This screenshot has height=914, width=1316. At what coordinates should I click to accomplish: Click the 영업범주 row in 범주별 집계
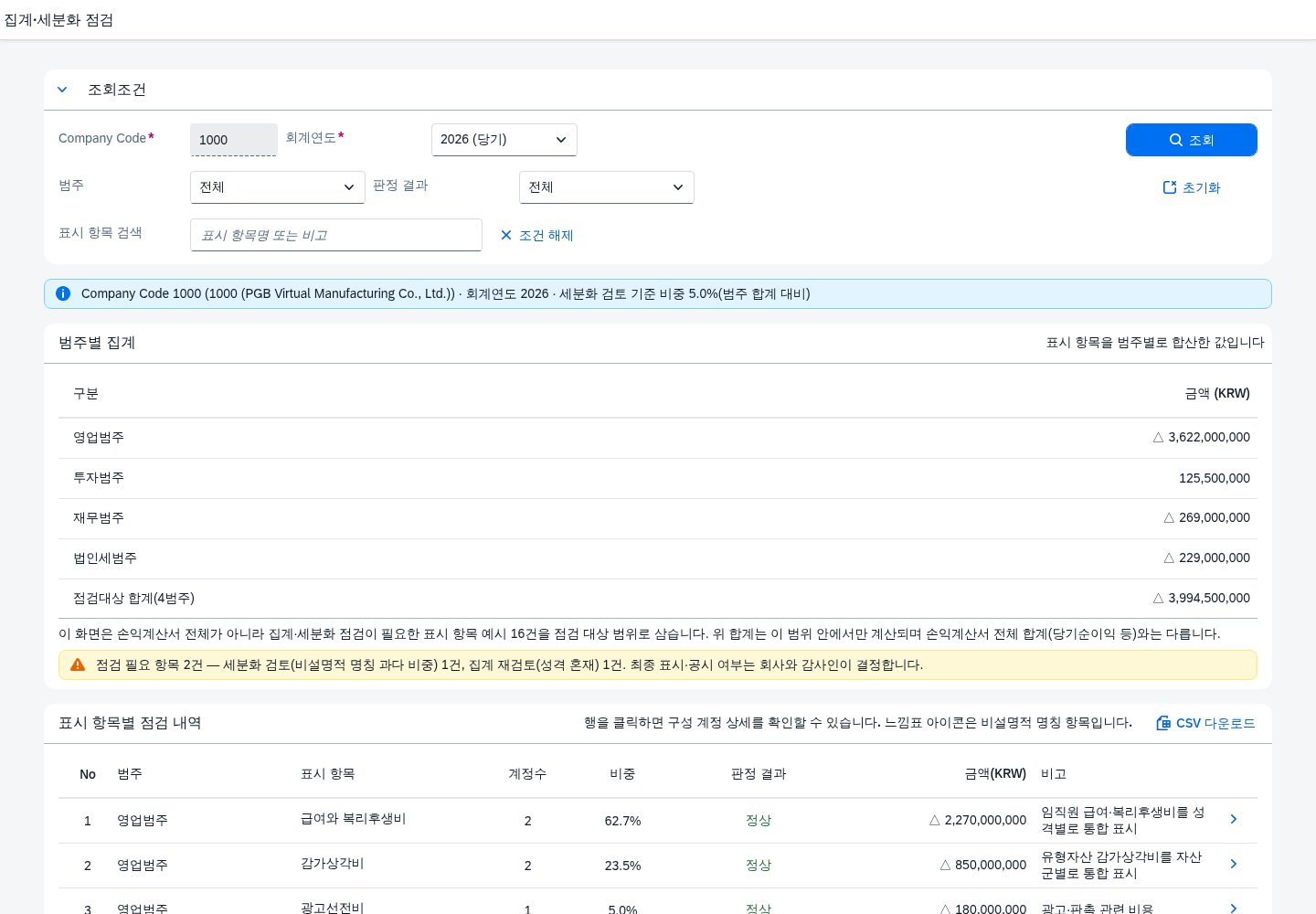pos(658,438)
